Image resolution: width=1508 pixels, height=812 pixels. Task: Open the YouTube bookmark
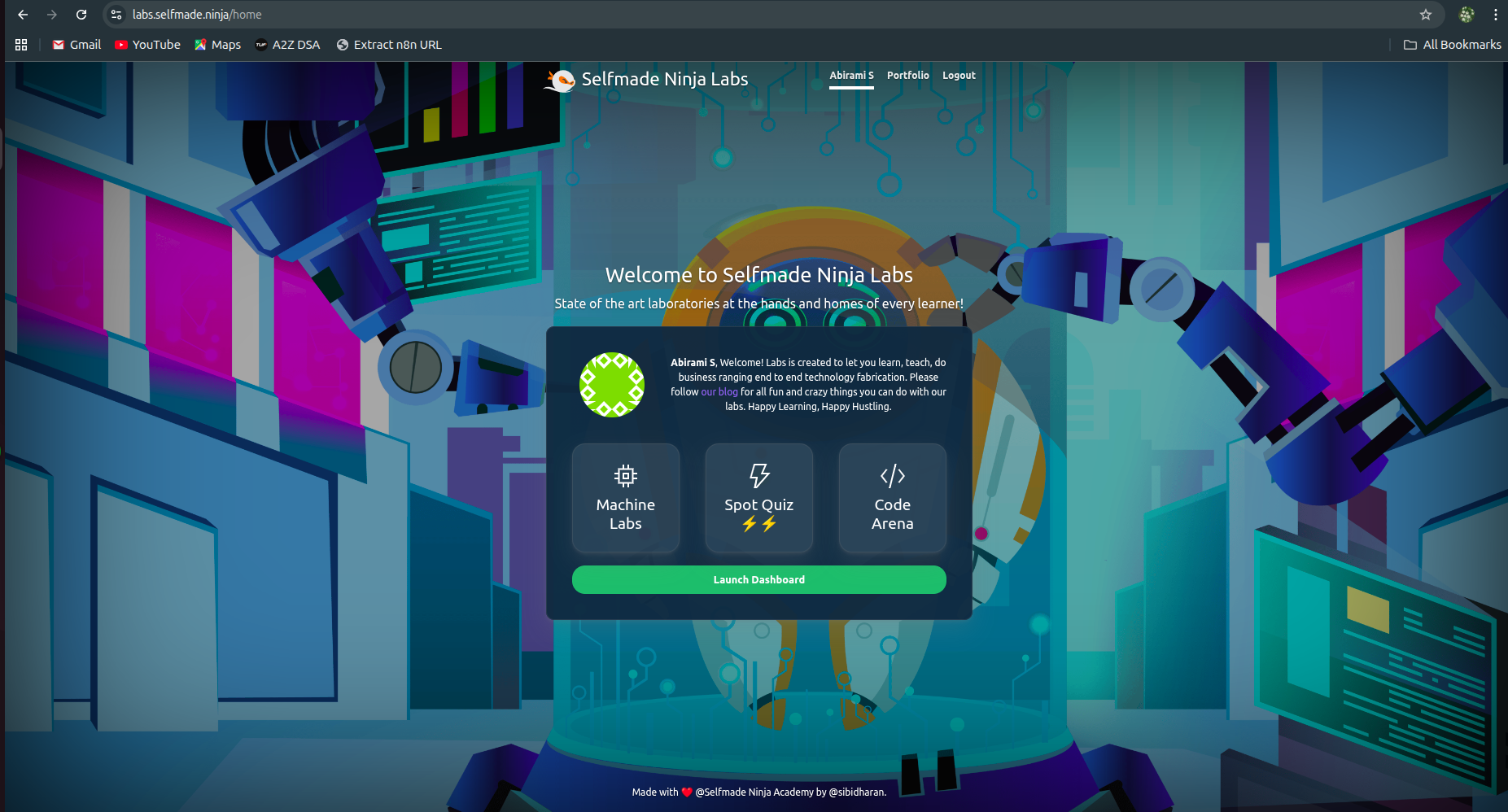click(x=148, y=45)
